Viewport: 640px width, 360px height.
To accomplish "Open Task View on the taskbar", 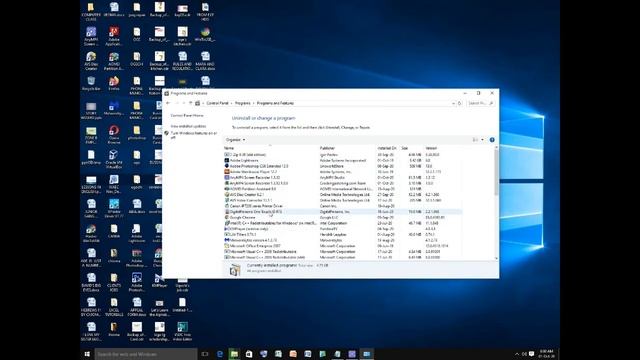I will click(x=205, y=354).
